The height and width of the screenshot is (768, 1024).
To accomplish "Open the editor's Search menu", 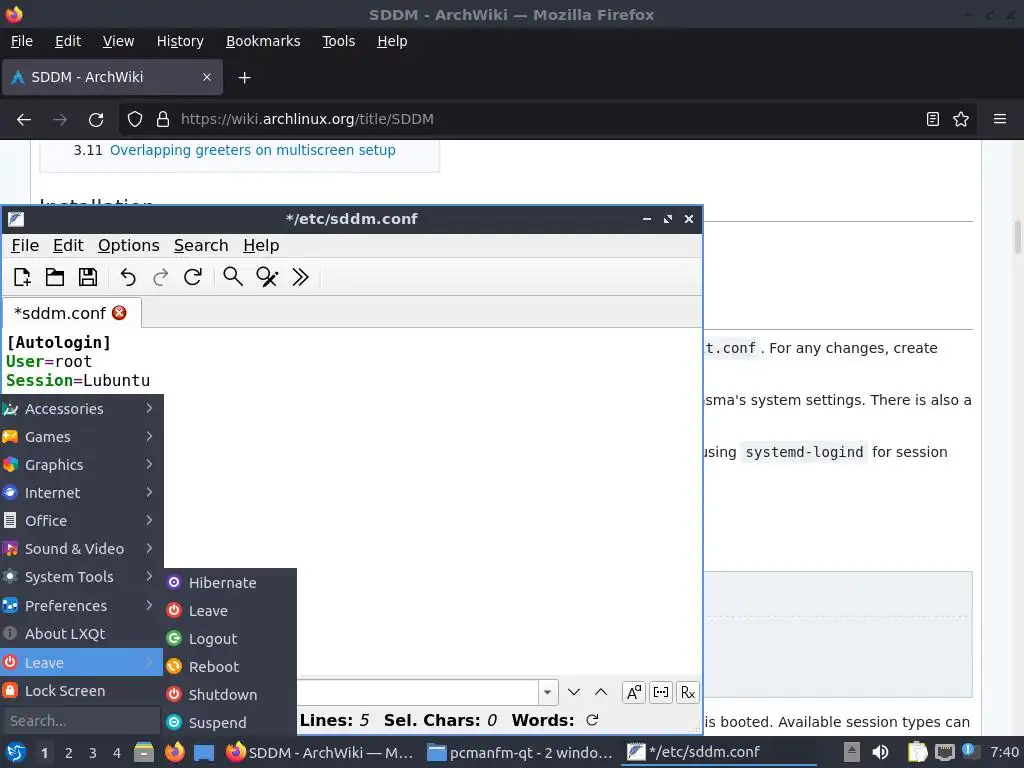I will [x=201, y=246].
